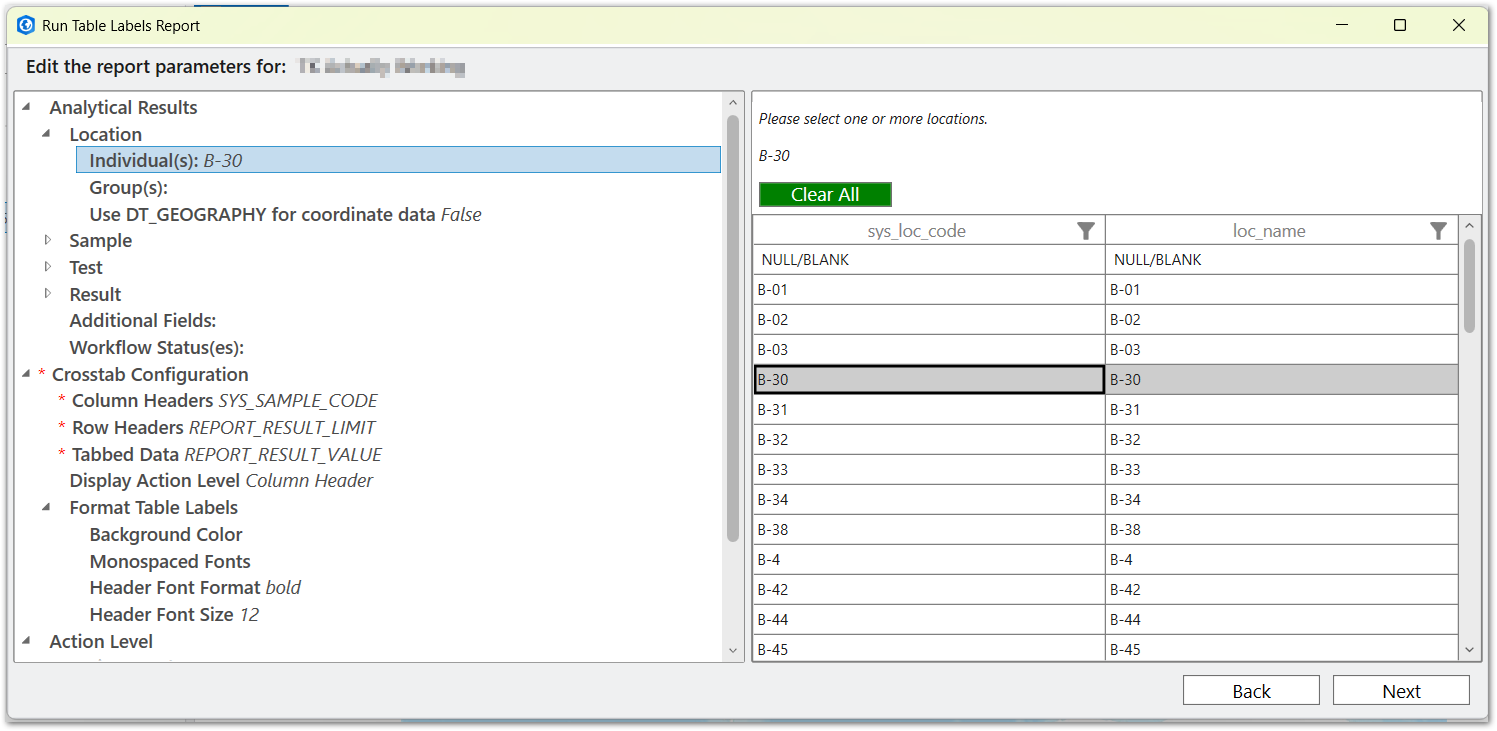Click the sys_loc_code column filter icon
This screenshot has height=731, width=1497.
click(1086, 231)
